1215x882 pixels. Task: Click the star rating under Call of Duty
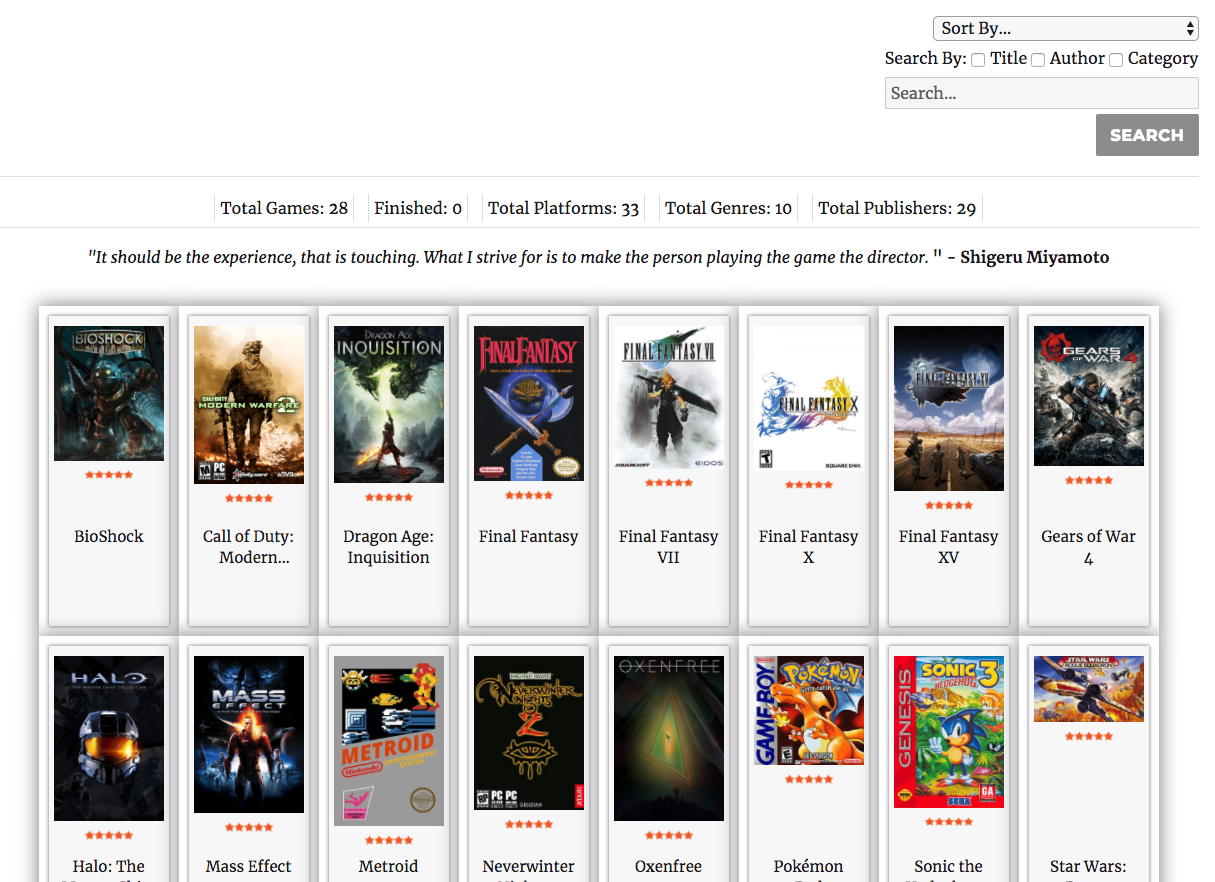tap(249, 498)
